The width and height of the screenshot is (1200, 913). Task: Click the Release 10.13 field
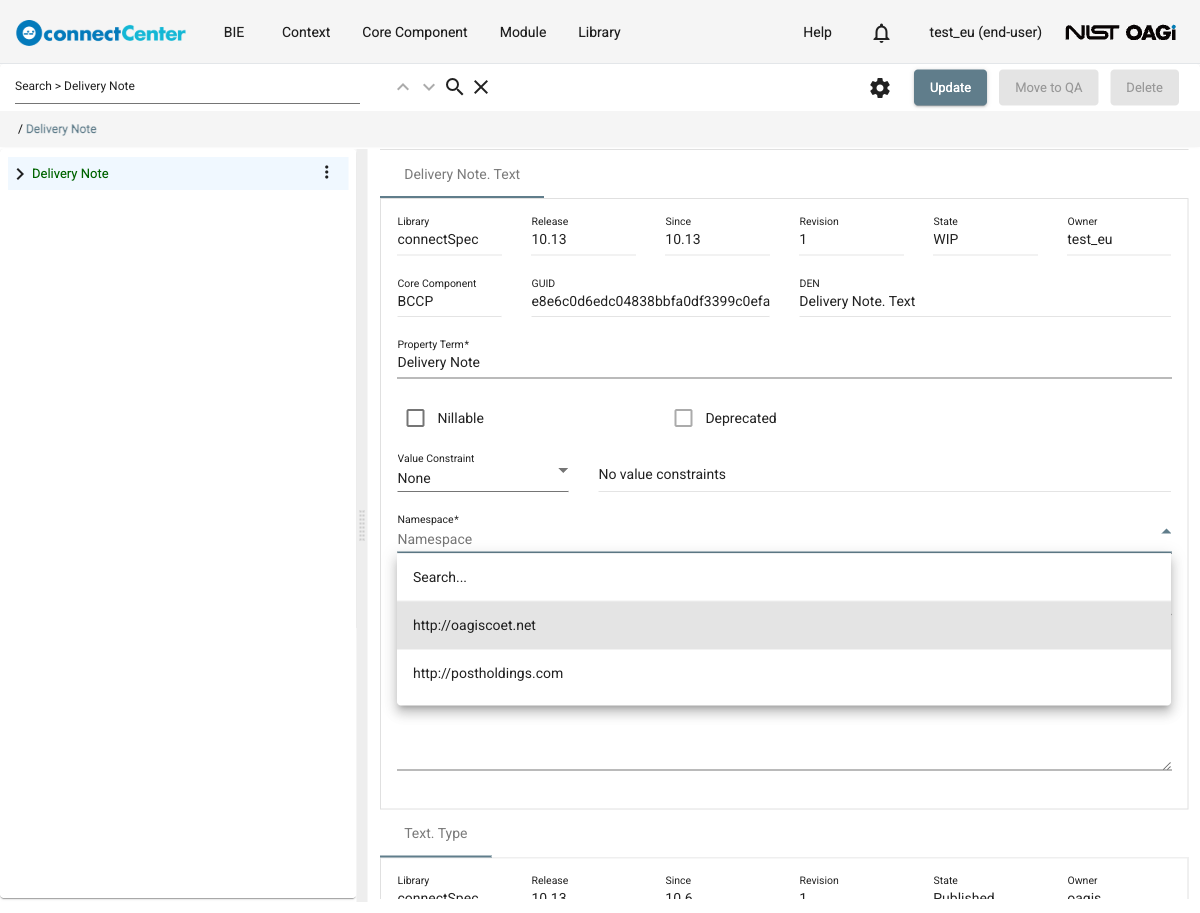pos(583,239)
